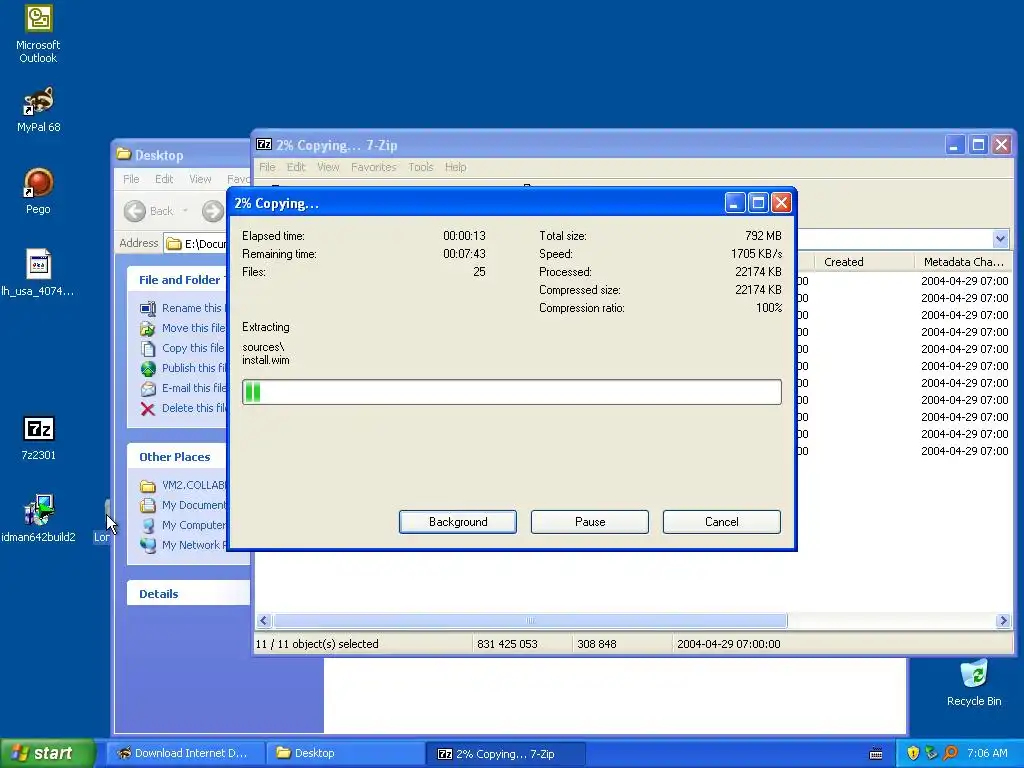The width and height of the screenshot is (1024, 768).
Task: Open Help menu in 7-Zip window
Action: click(455, 167)
